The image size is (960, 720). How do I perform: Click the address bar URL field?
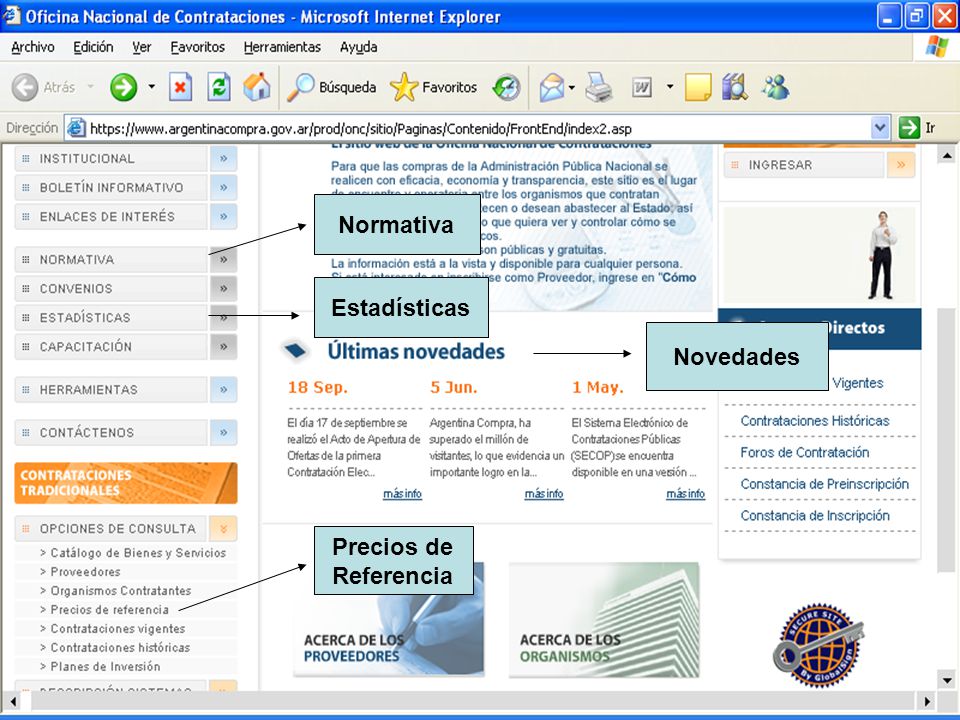478,129
